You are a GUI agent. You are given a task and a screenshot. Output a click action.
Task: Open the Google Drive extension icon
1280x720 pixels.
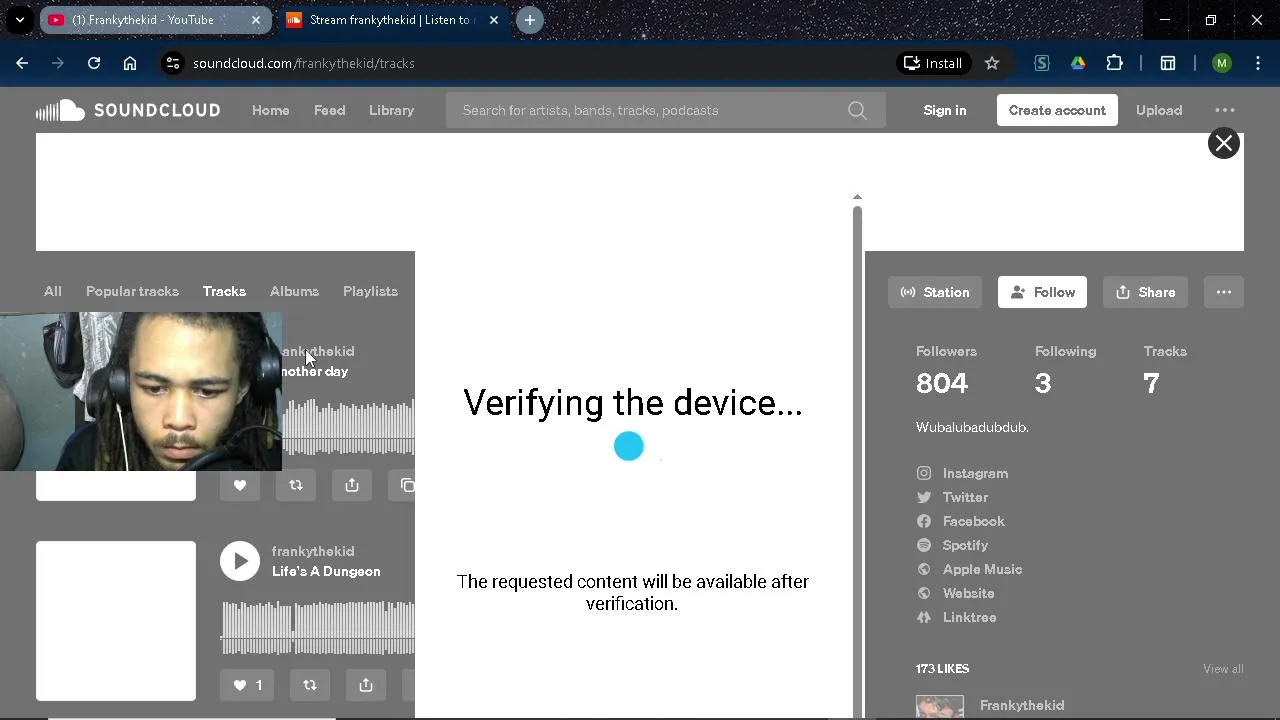point(1078,63)
